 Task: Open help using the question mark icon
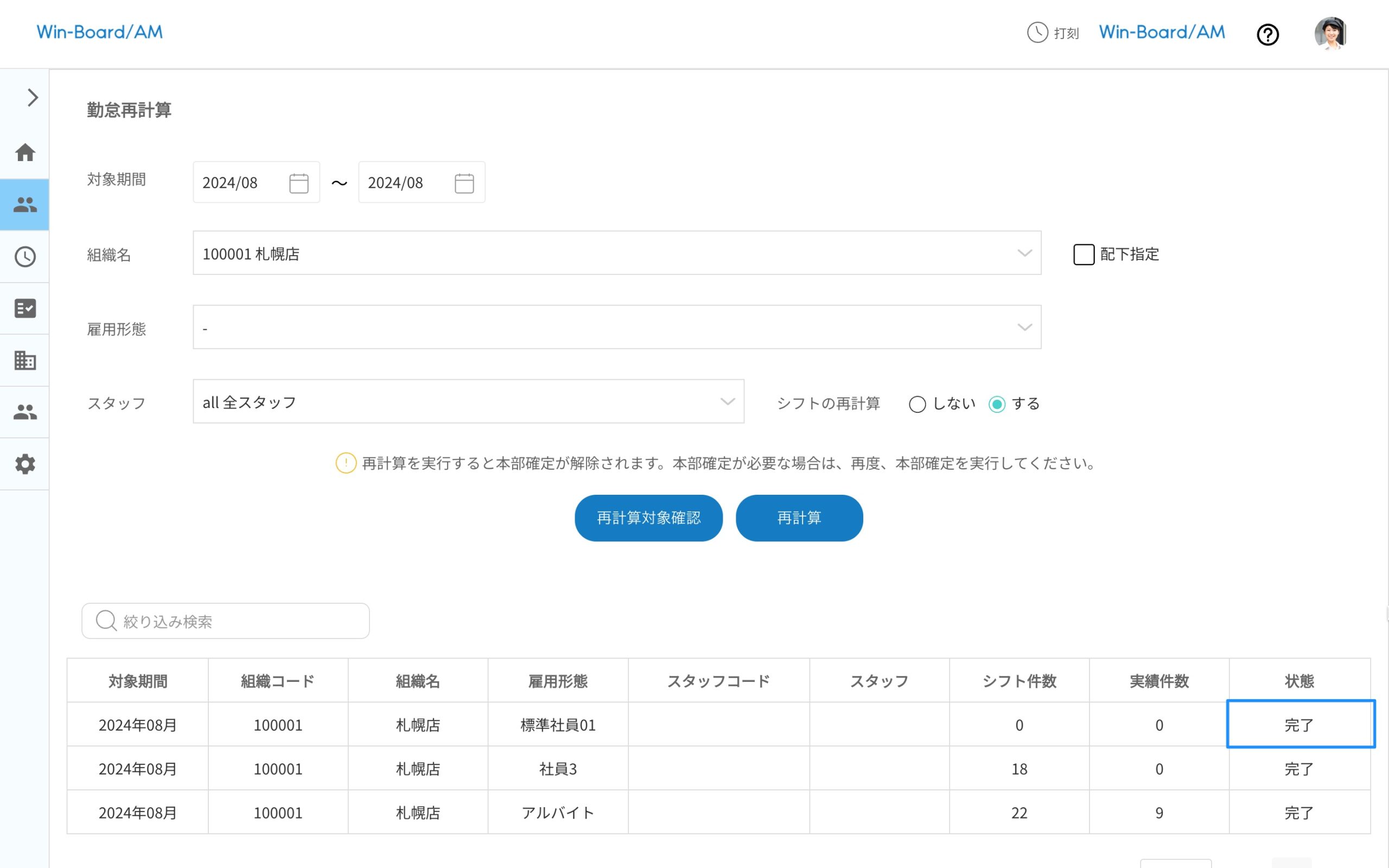pos(1268,34)
